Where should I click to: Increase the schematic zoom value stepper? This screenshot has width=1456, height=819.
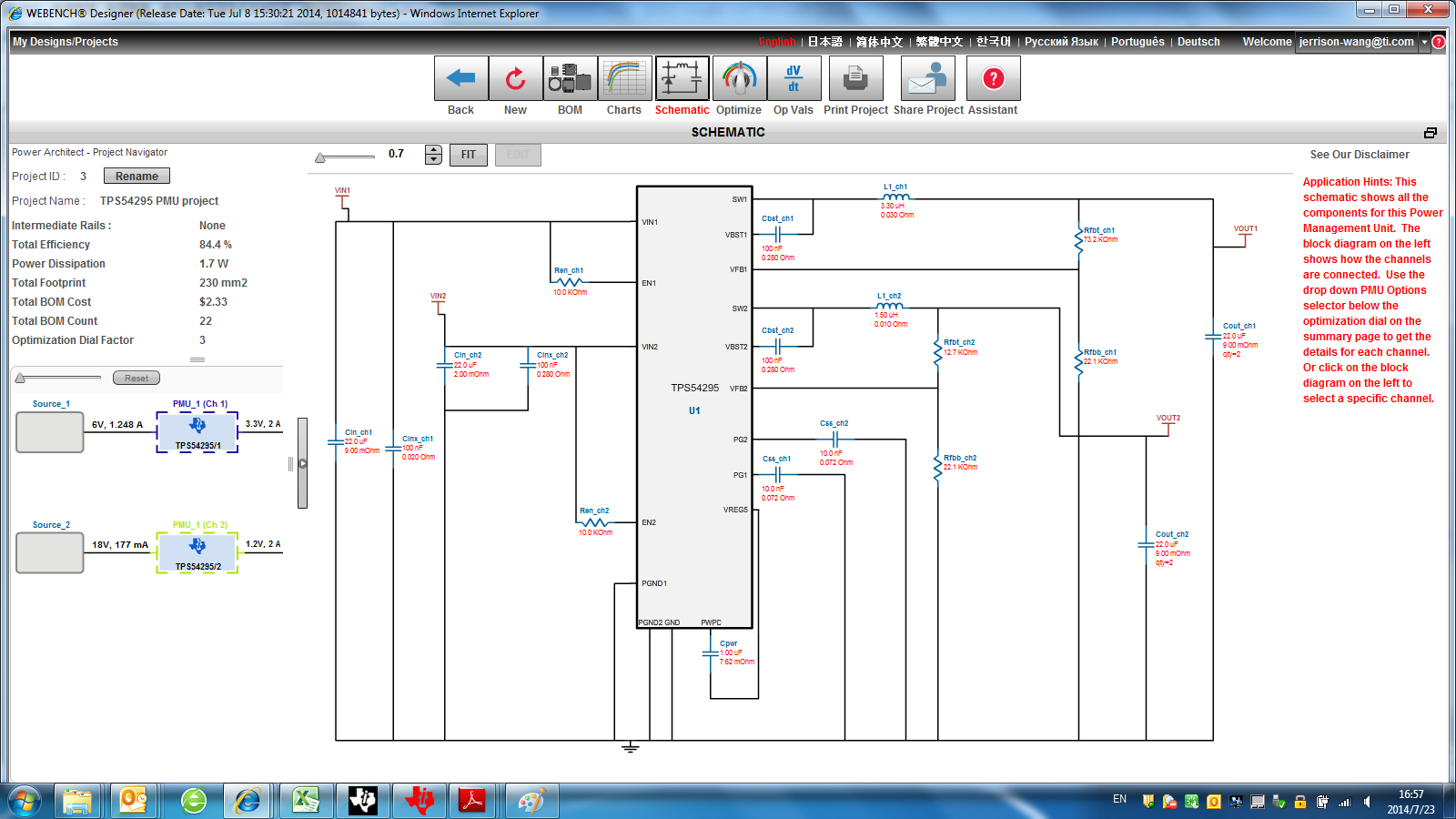[x=433, y=150]
